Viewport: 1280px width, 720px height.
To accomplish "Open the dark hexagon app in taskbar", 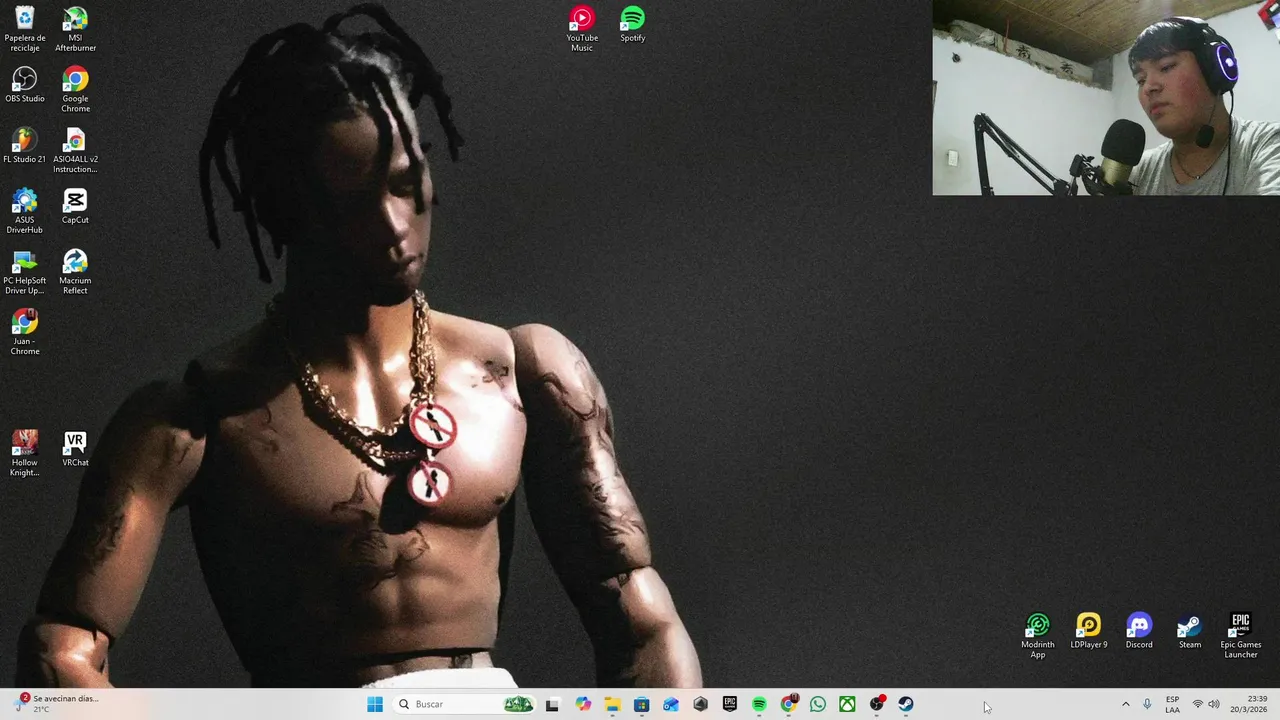I will [700, 704].
